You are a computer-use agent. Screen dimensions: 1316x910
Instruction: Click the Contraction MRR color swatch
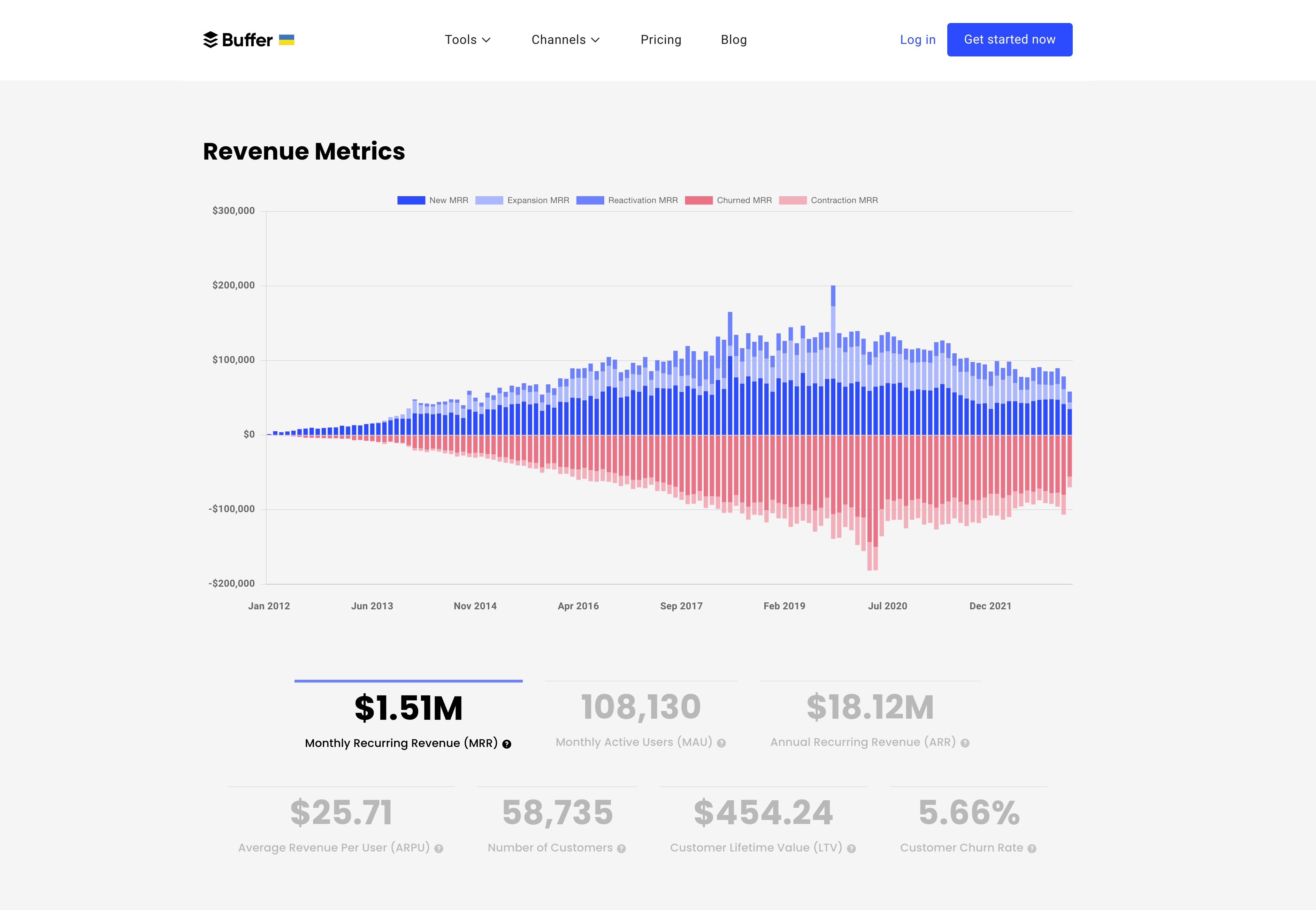coord(792,200)
